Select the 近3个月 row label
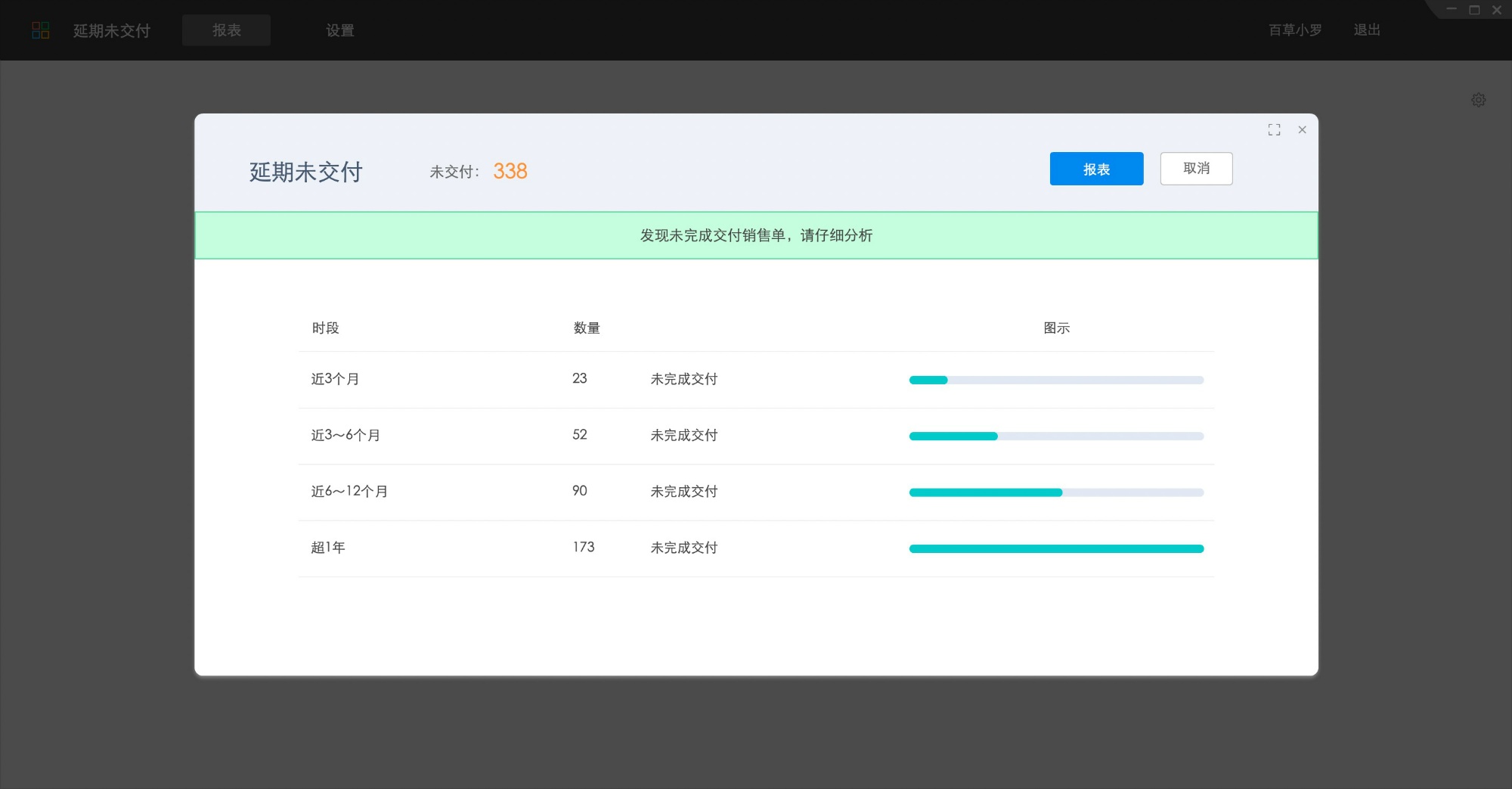 click(335, 379)
